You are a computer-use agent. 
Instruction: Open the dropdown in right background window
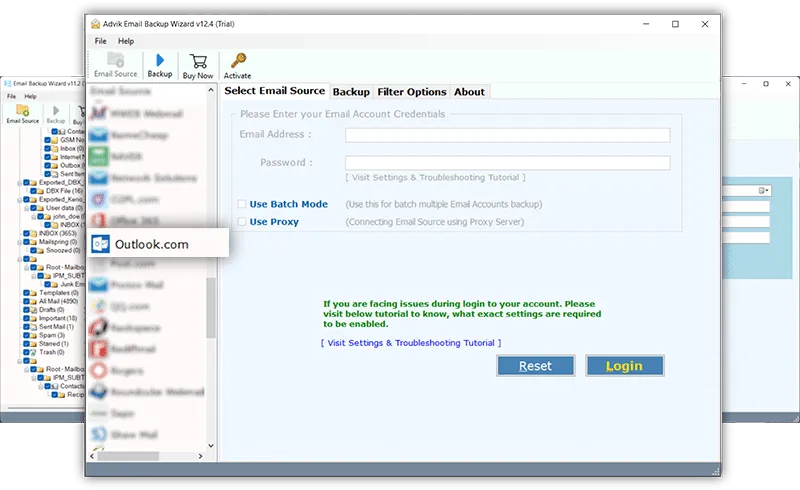pyautogui.click(x=763, y=190)
